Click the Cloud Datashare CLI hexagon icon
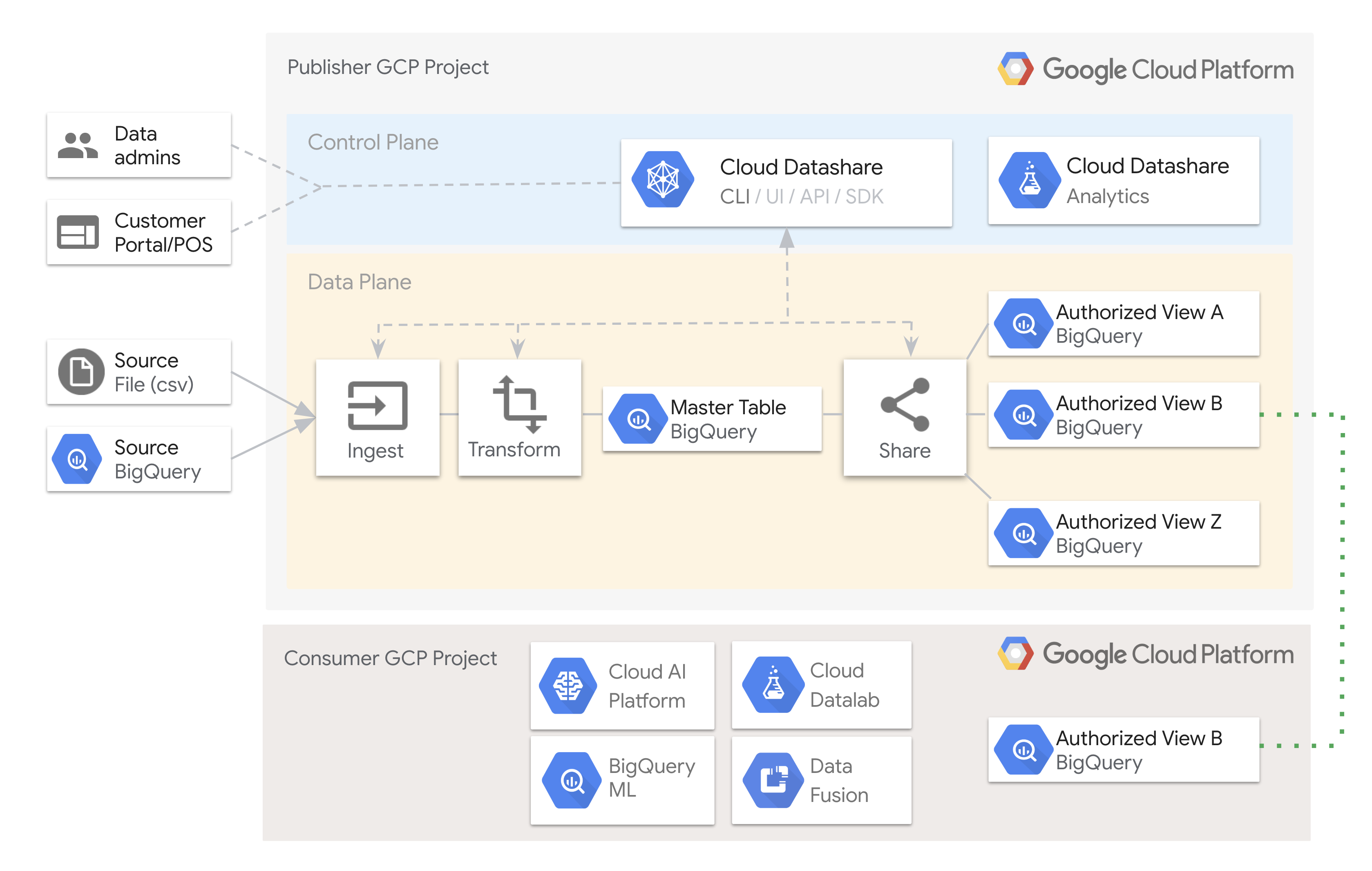 (663, 179)
